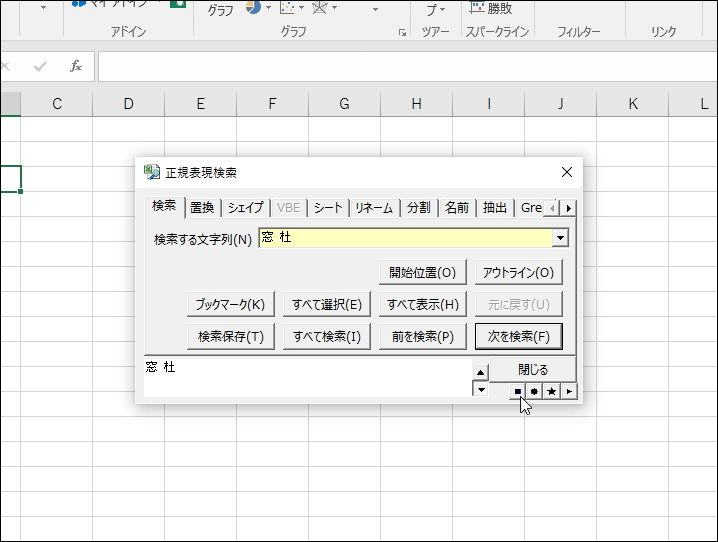
Task: Select column I header
Action: (x=489, y=104)
